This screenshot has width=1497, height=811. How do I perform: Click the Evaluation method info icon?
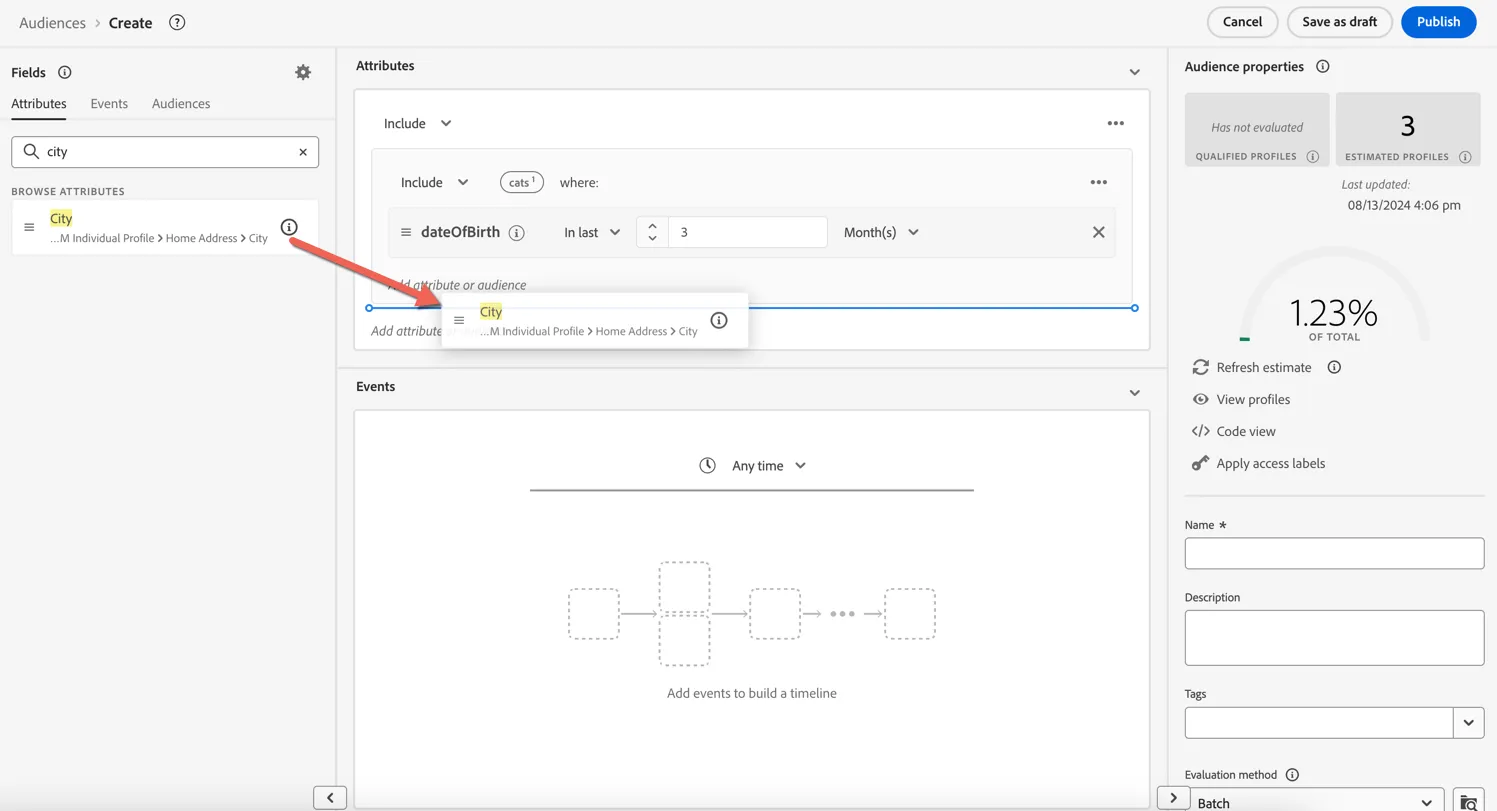point(1292,774)
